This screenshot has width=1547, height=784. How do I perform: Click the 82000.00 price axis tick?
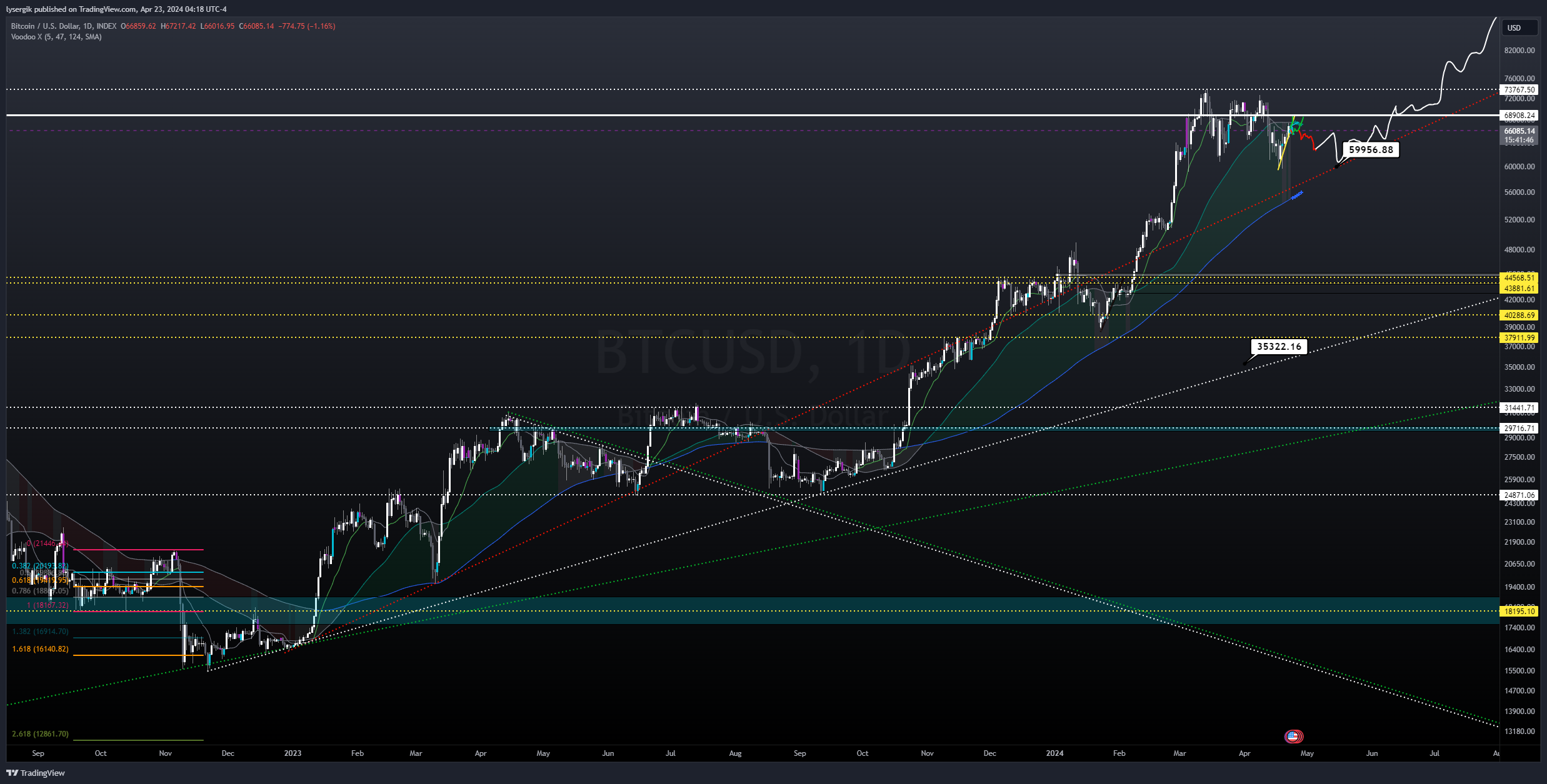click(1519, 51)
